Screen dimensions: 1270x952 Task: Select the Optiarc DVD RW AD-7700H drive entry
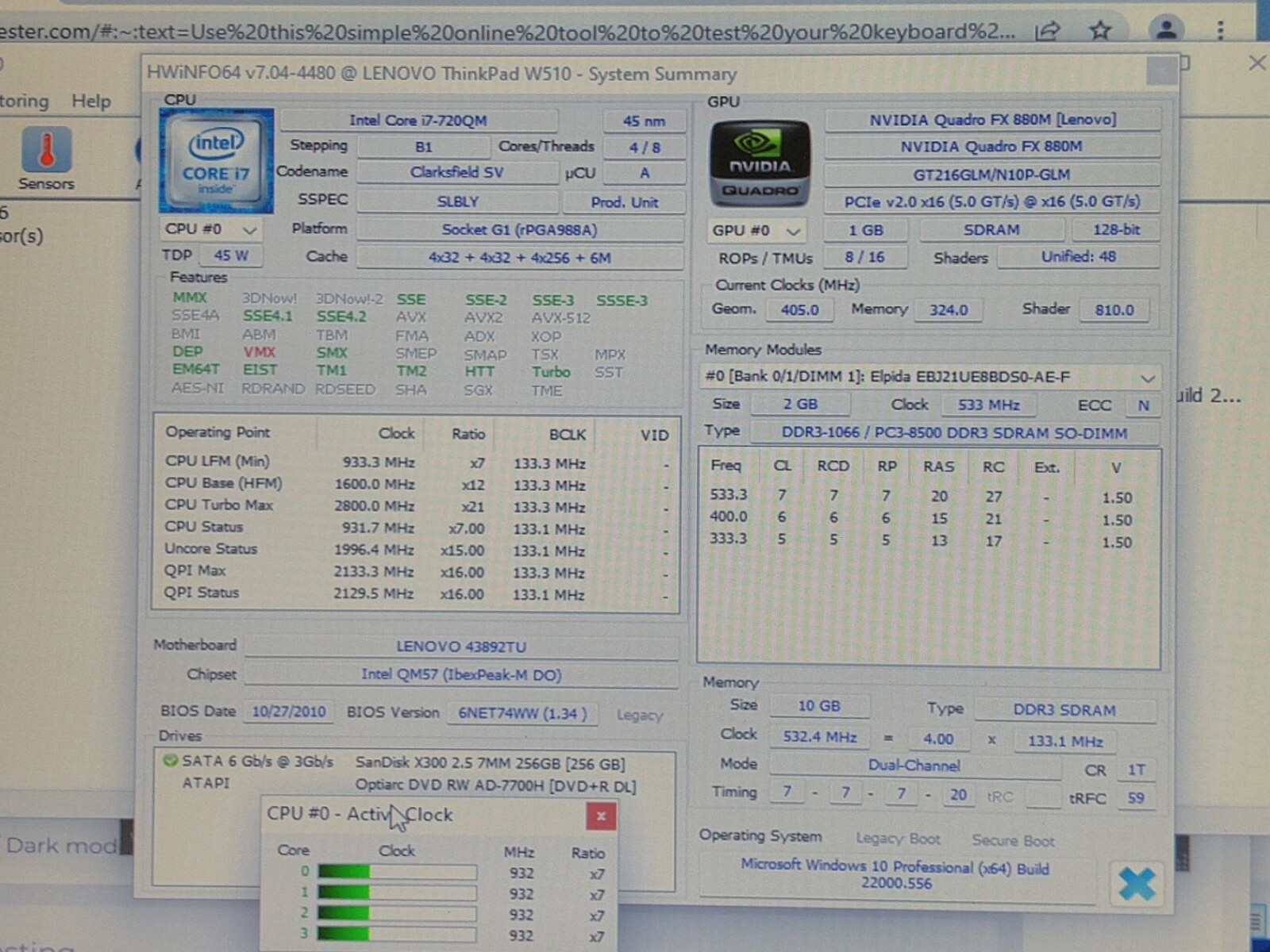click(495, 785)
